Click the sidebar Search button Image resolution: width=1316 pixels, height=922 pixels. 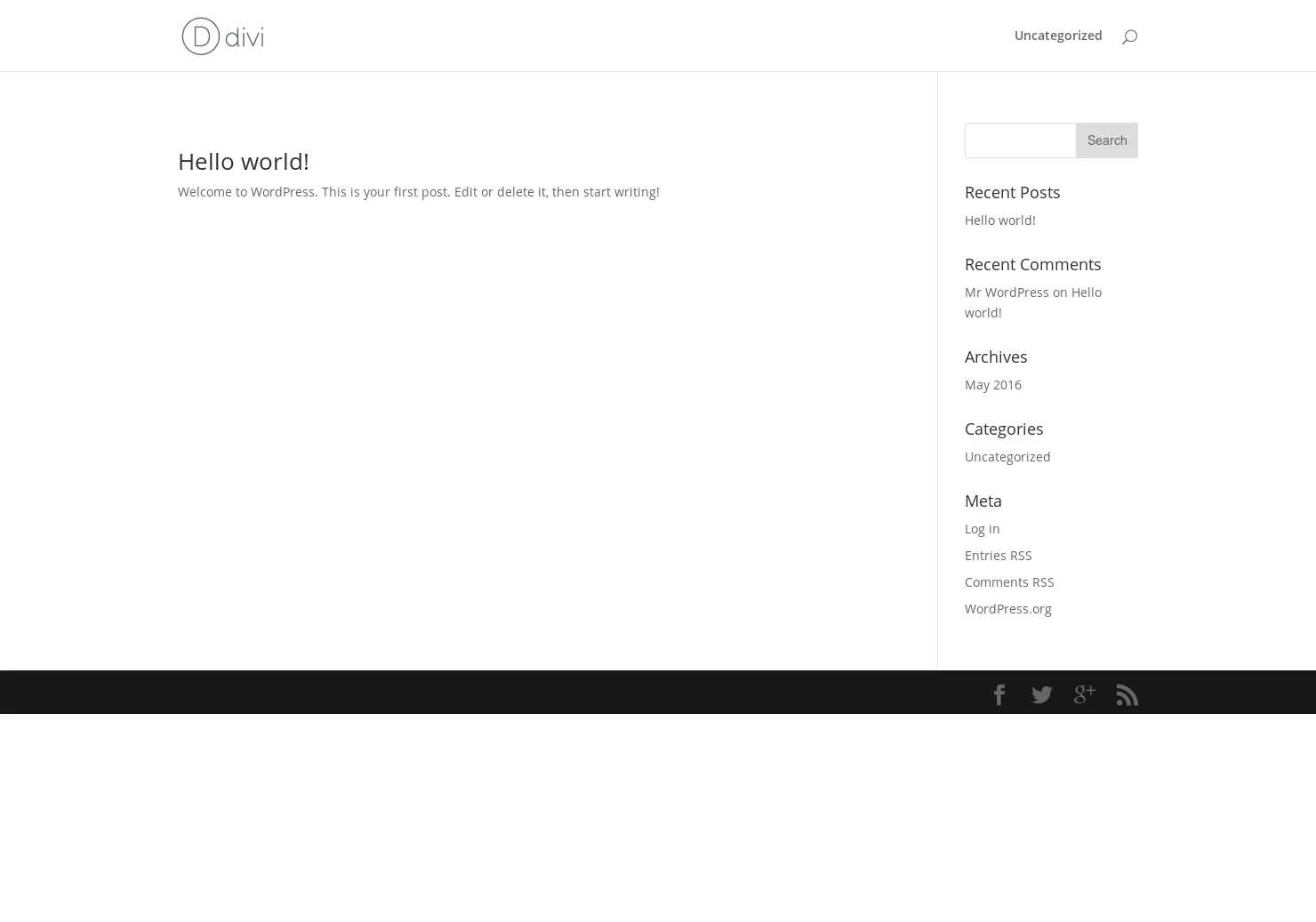tap(1107, 140)
